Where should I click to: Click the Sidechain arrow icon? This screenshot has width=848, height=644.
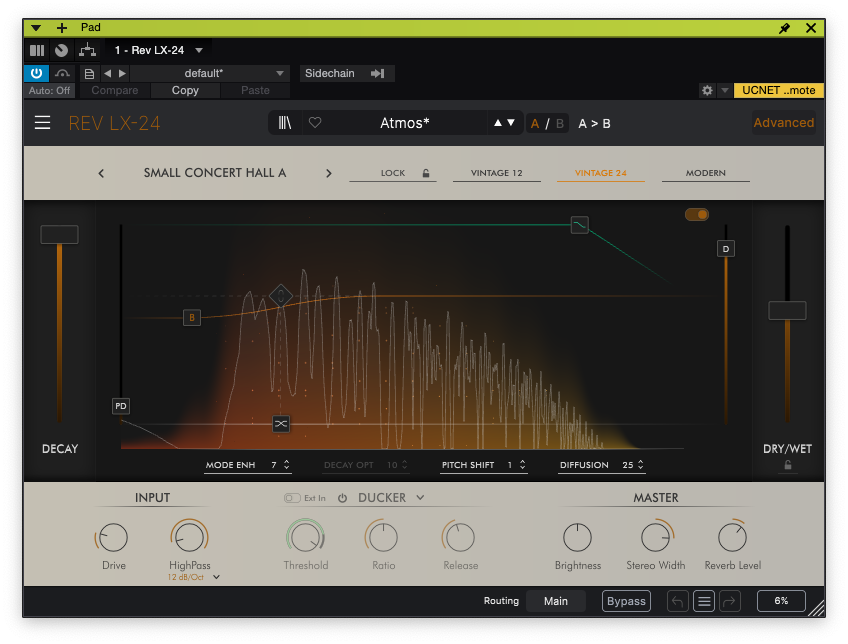pyautogui.click(x=377, y=73)
